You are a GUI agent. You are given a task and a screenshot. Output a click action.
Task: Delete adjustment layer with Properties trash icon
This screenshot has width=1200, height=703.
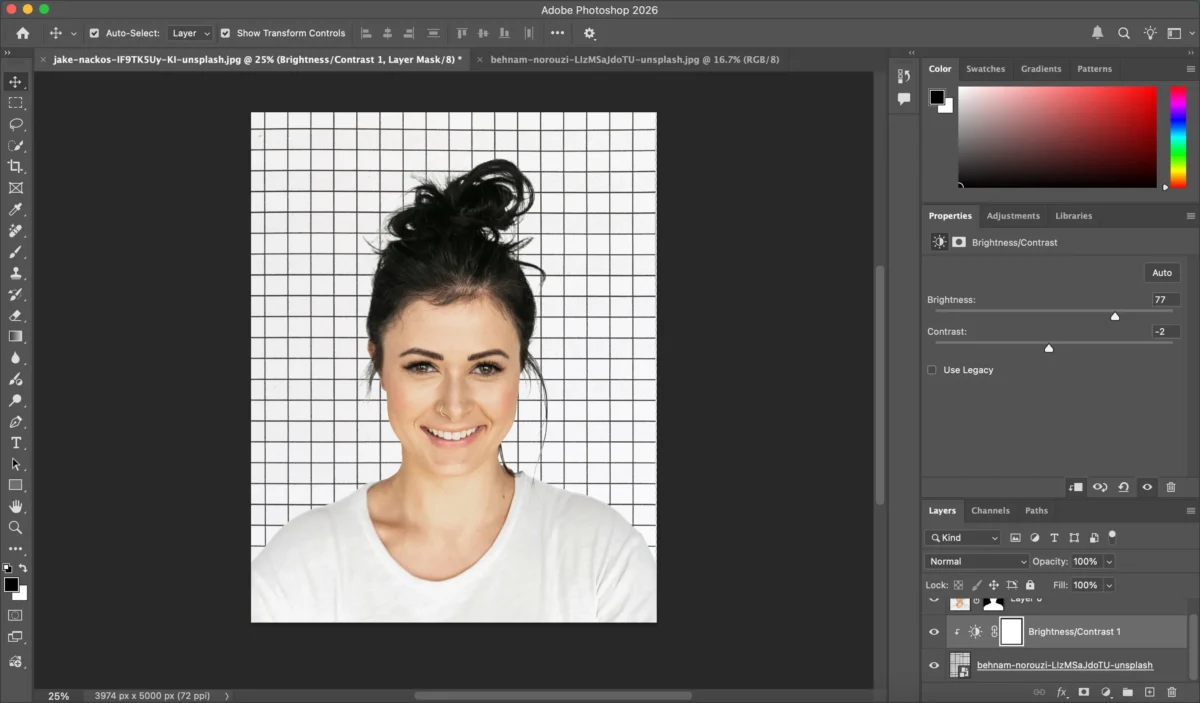pyautogui.click(x=1171, y=487)
